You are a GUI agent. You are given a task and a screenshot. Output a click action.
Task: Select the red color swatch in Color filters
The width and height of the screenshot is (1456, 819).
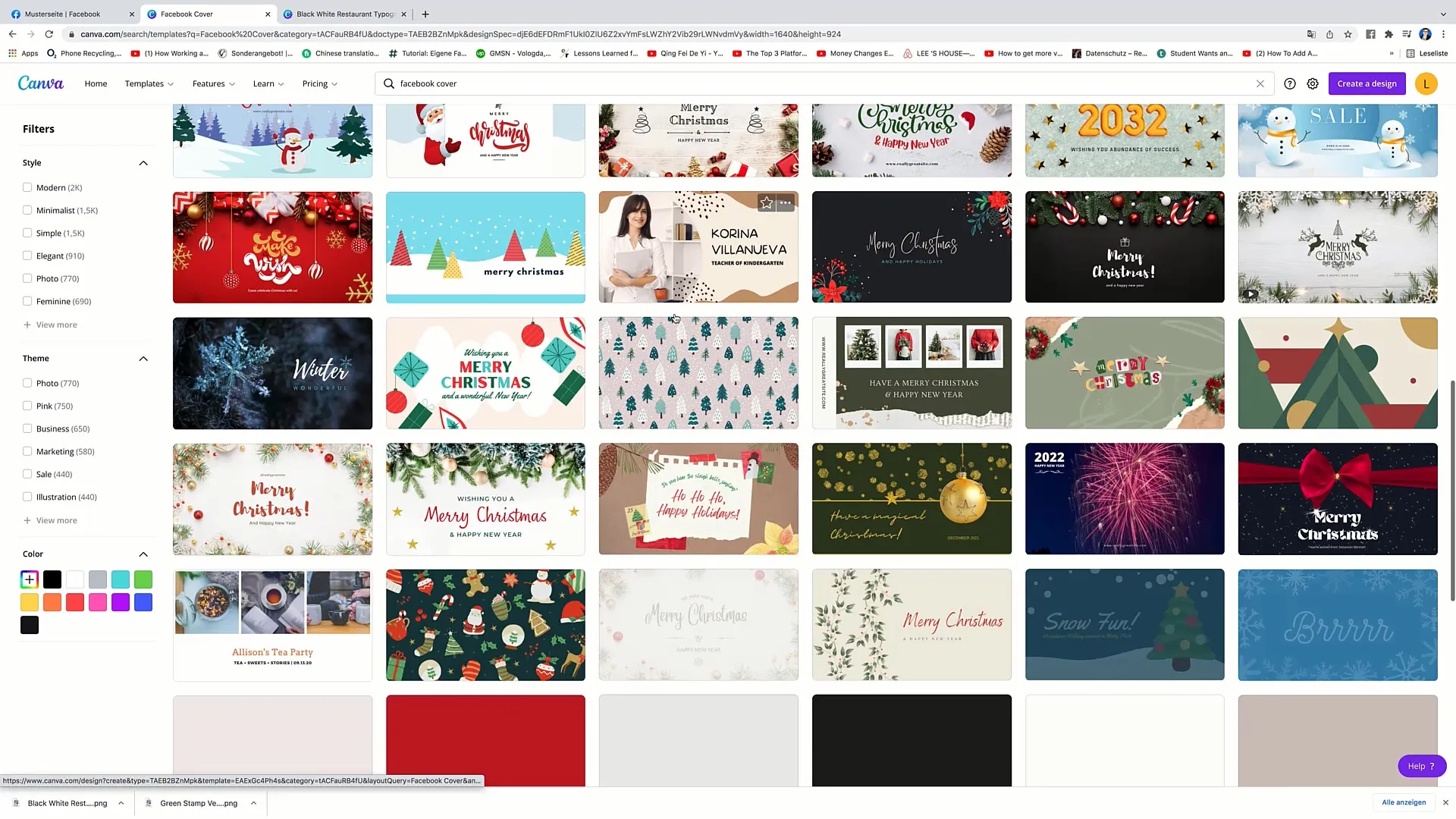(x=75, y=602)
